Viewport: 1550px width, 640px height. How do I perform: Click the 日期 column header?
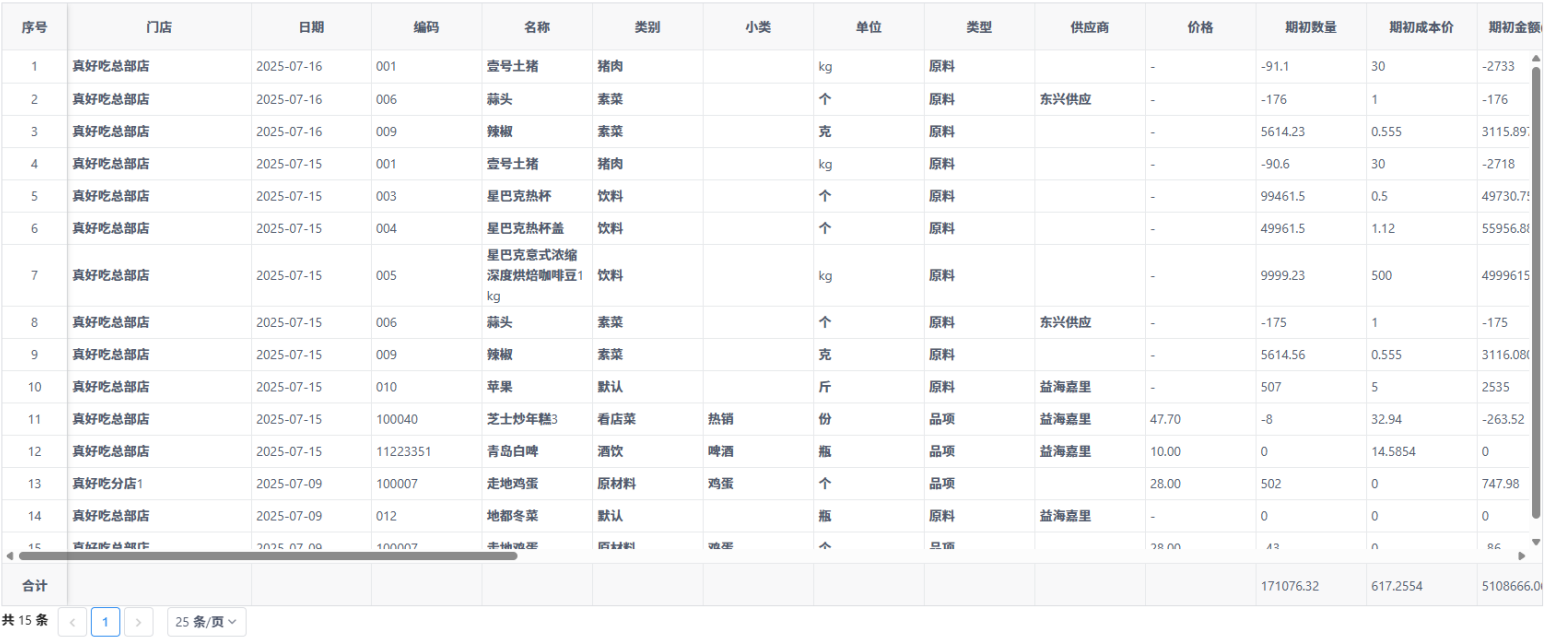click(x=311, y=27)
